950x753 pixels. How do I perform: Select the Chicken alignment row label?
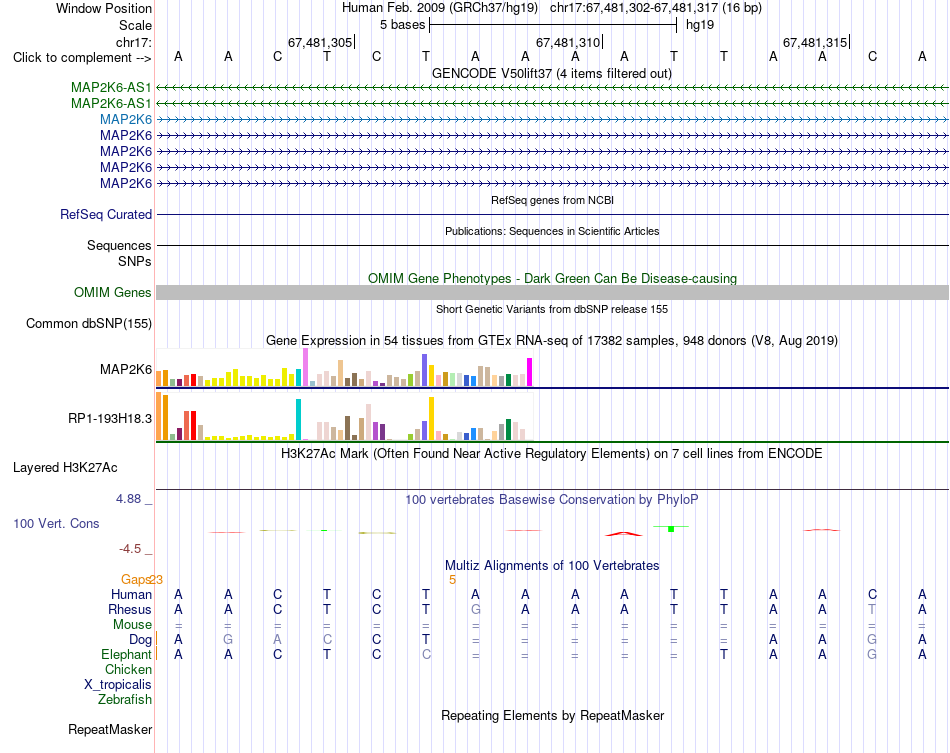pyautogui.click(x=128, y=669)
